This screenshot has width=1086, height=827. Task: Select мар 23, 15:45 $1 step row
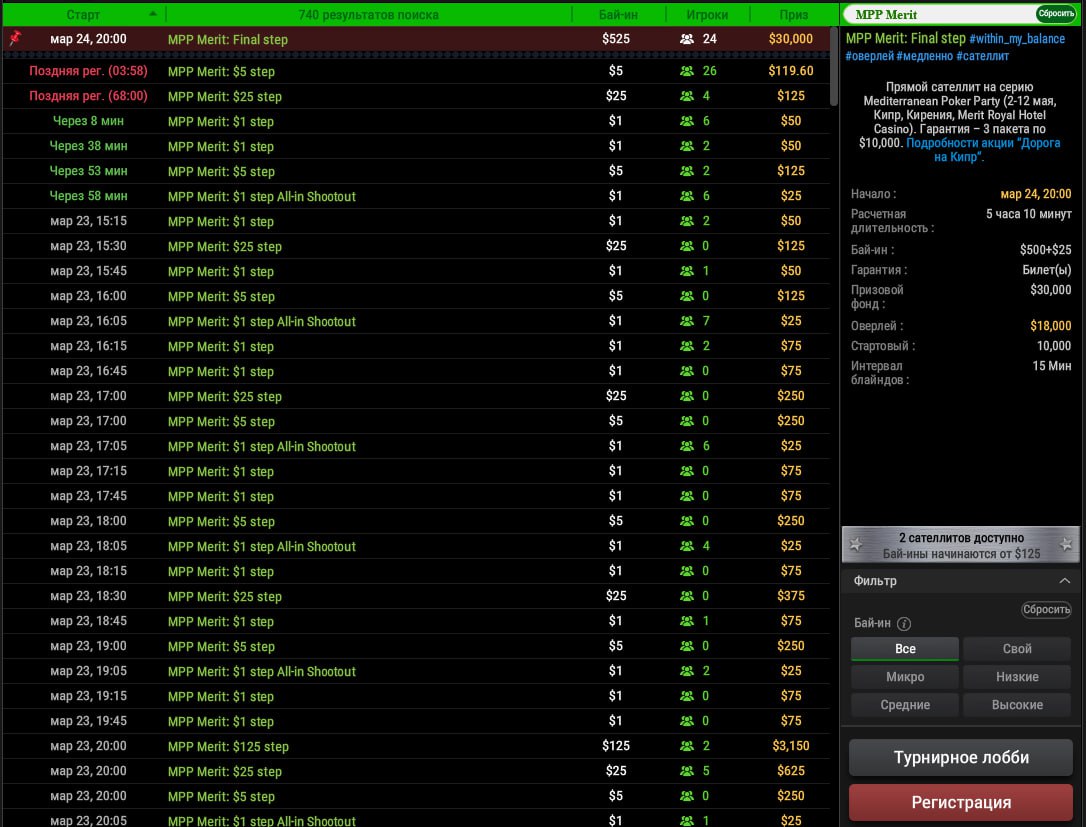(416, 271)
